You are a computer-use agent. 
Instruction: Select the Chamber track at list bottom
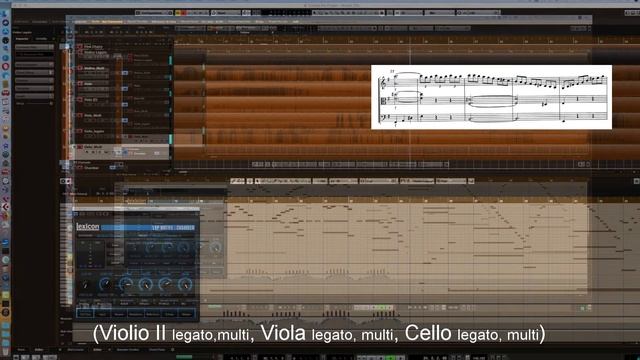pyautogui.click(x=91, y=168)
